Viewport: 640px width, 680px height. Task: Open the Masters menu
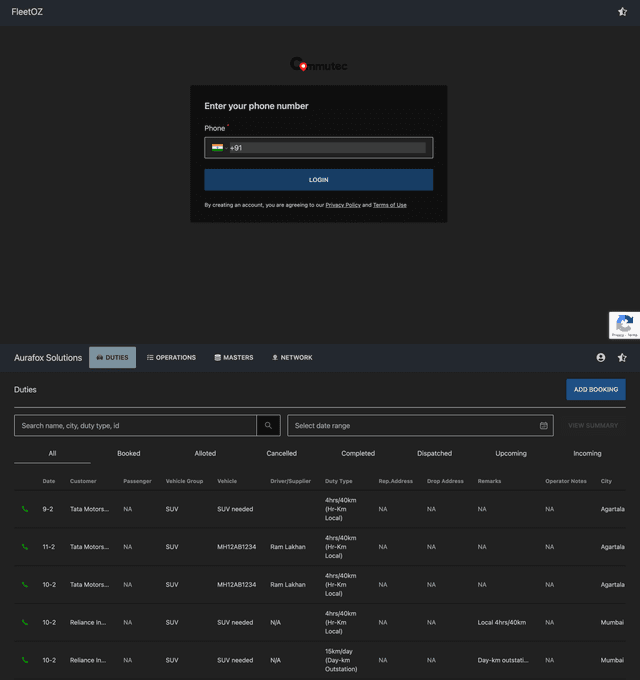click(x=234, y=357)
